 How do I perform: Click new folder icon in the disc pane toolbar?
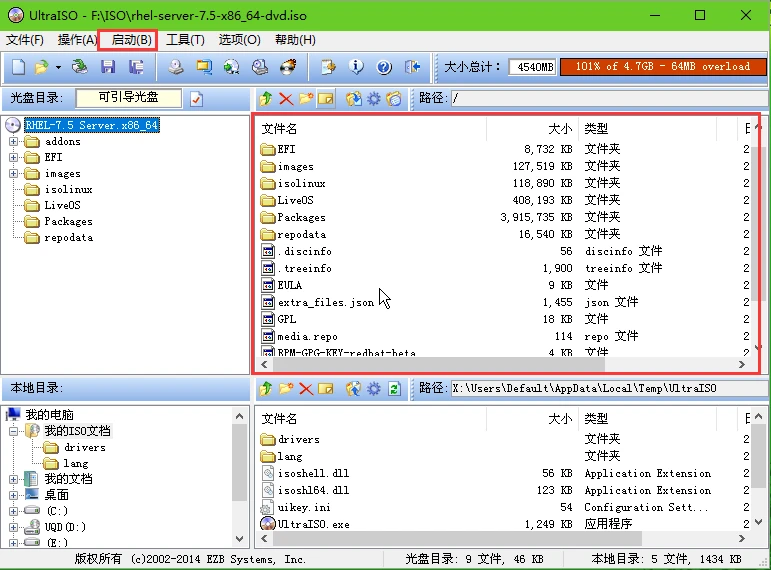pyautogui.click(x=305, y=98)
